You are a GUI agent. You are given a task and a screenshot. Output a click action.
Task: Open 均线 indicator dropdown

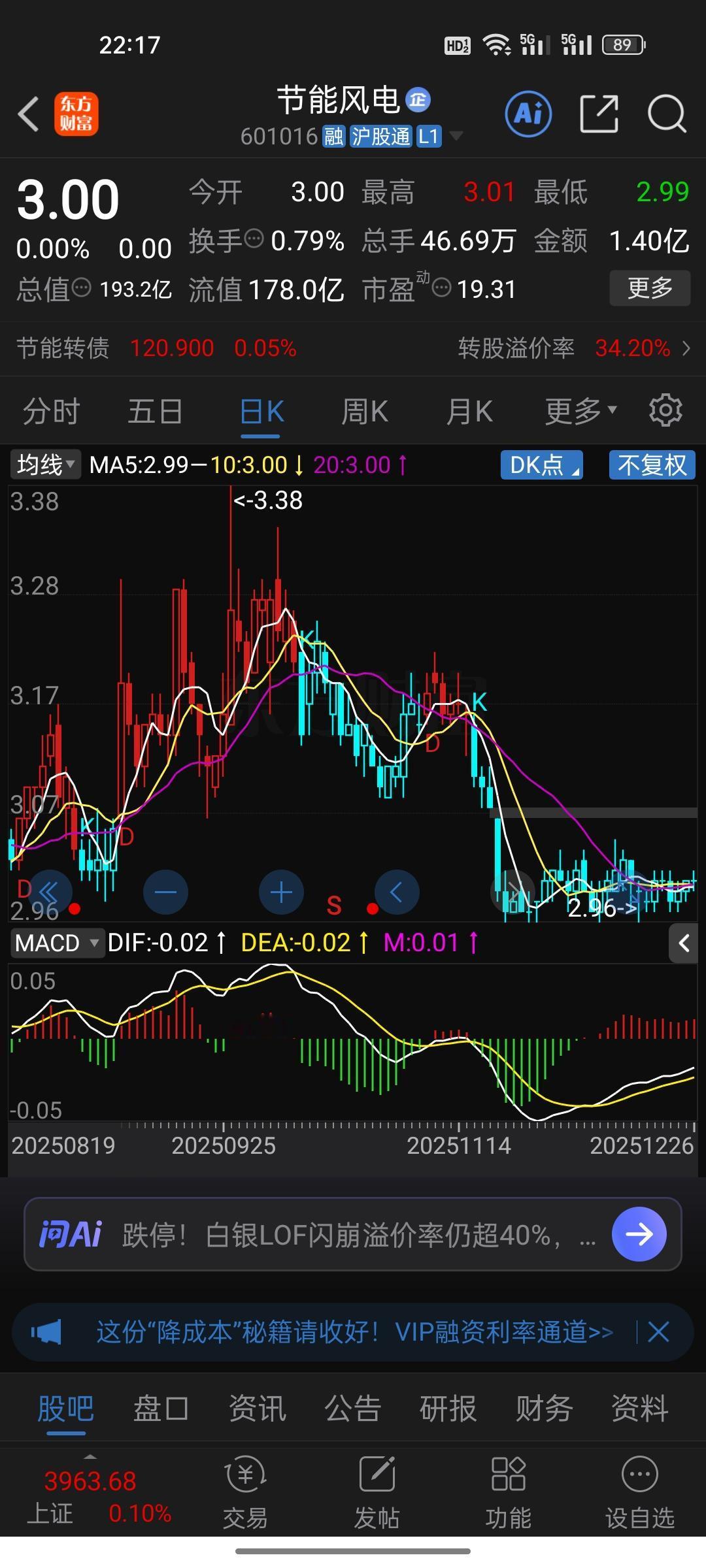(x=45, y=465)
